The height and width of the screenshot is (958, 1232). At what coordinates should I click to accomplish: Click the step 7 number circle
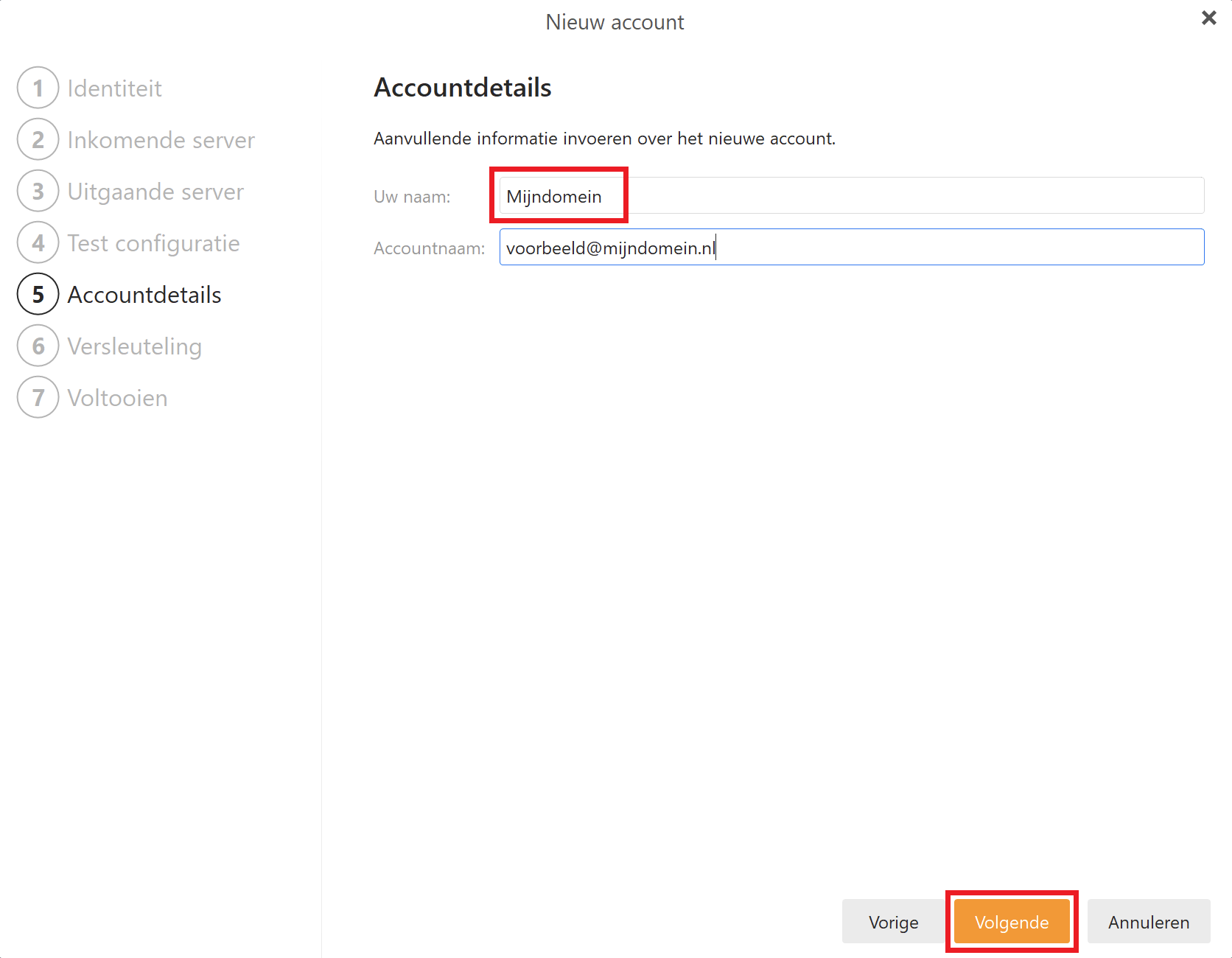(38, 398)
